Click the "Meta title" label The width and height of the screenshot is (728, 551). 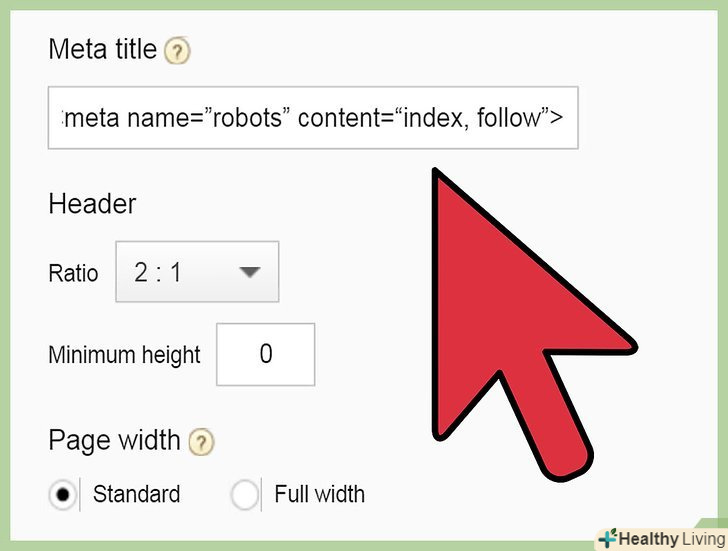click(102, 50)
